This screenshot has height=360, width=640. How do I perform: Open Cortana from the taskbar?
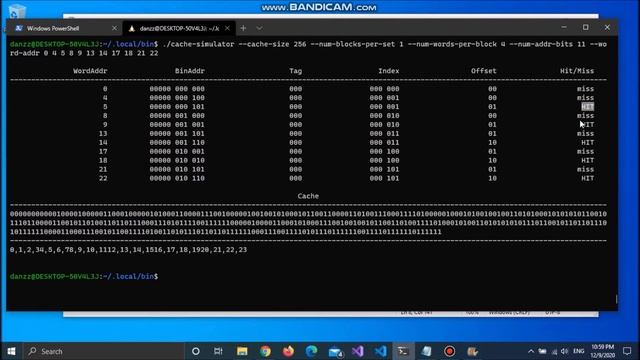(x=196, y=351)
